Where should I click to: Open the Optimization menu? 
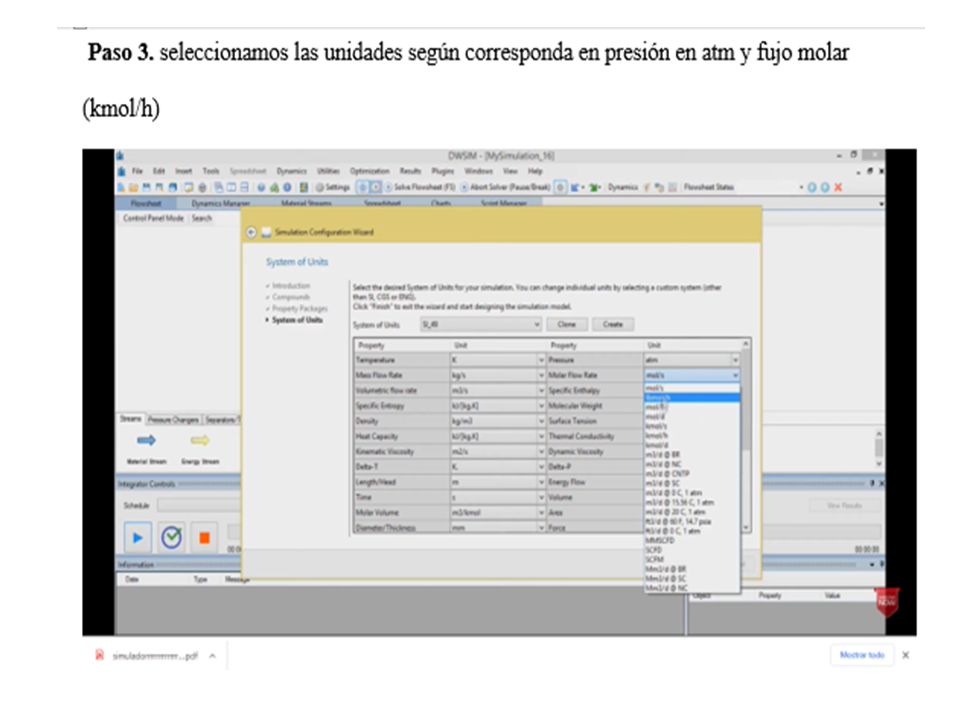coord(370,171)
